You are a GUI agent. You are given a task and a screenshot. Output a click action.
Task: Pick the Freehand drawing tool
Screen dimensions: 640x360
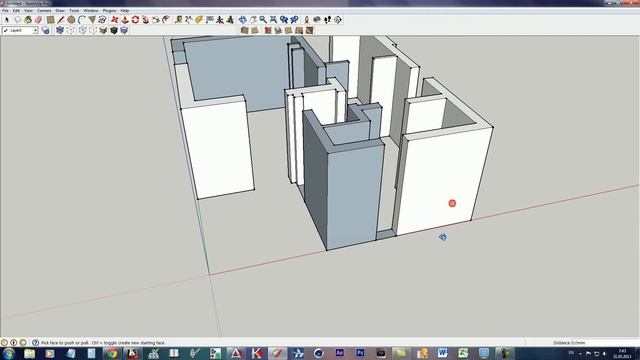coord(102,20)
